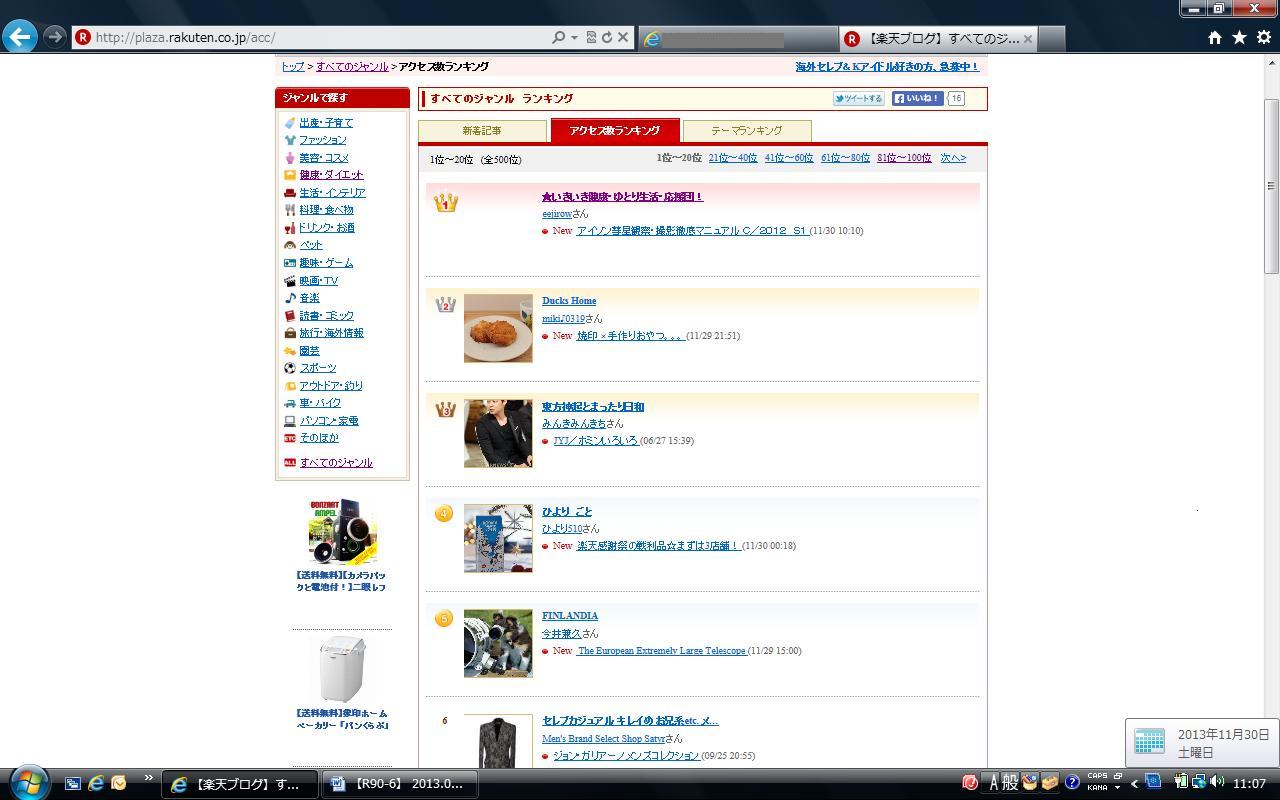Click the Windows Start orb
1280x800 pixels.
click(28, 783)
